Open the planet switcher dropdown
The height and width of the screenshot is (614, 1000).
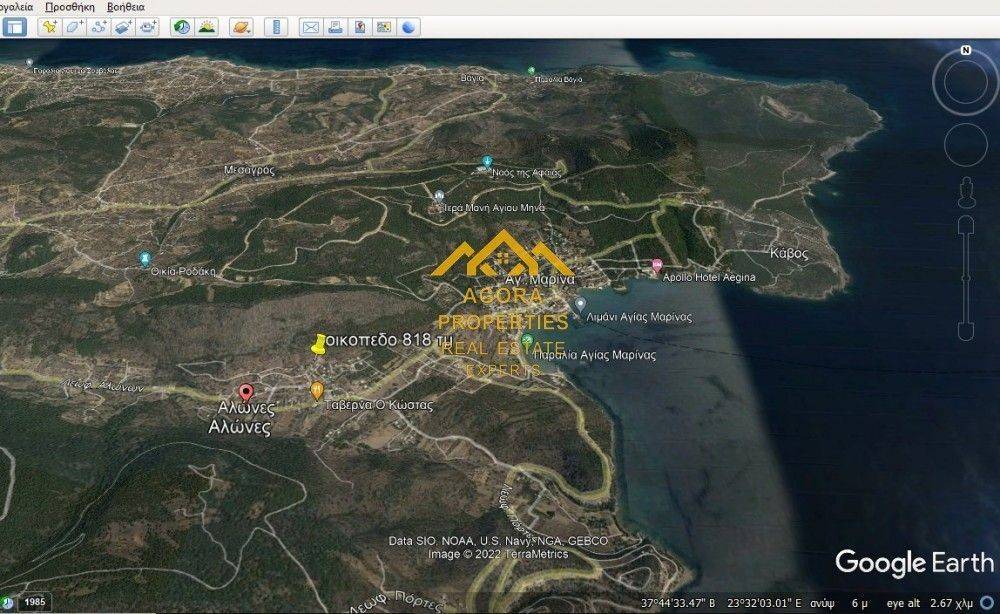pyautogui.click(x=241, y=27)
